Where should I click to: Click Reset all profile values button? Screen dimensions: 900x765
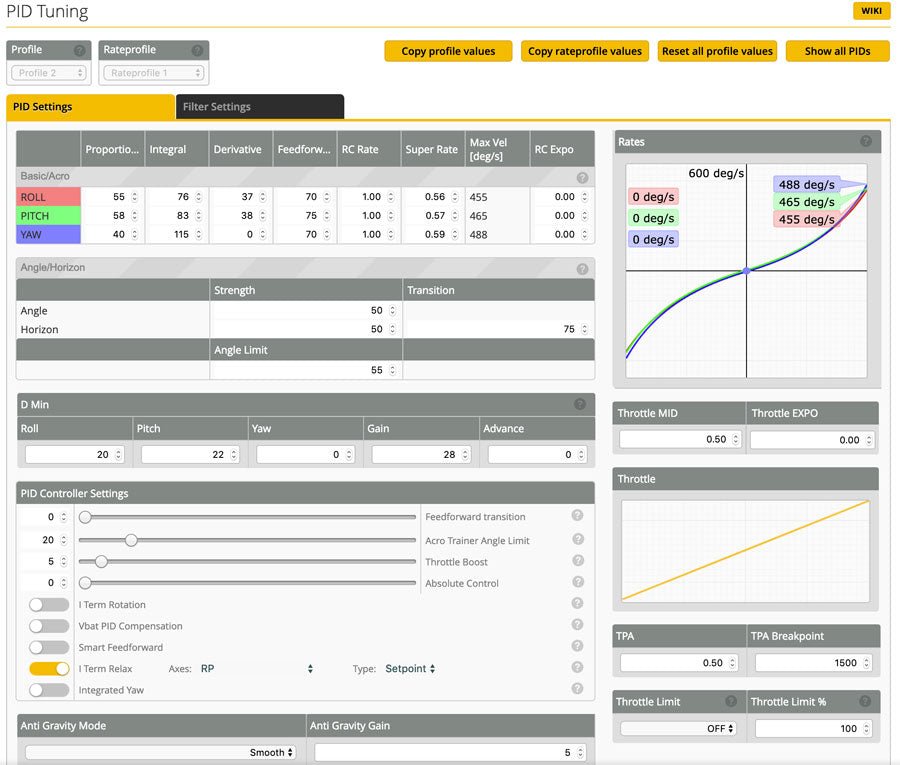coord(717,51)
